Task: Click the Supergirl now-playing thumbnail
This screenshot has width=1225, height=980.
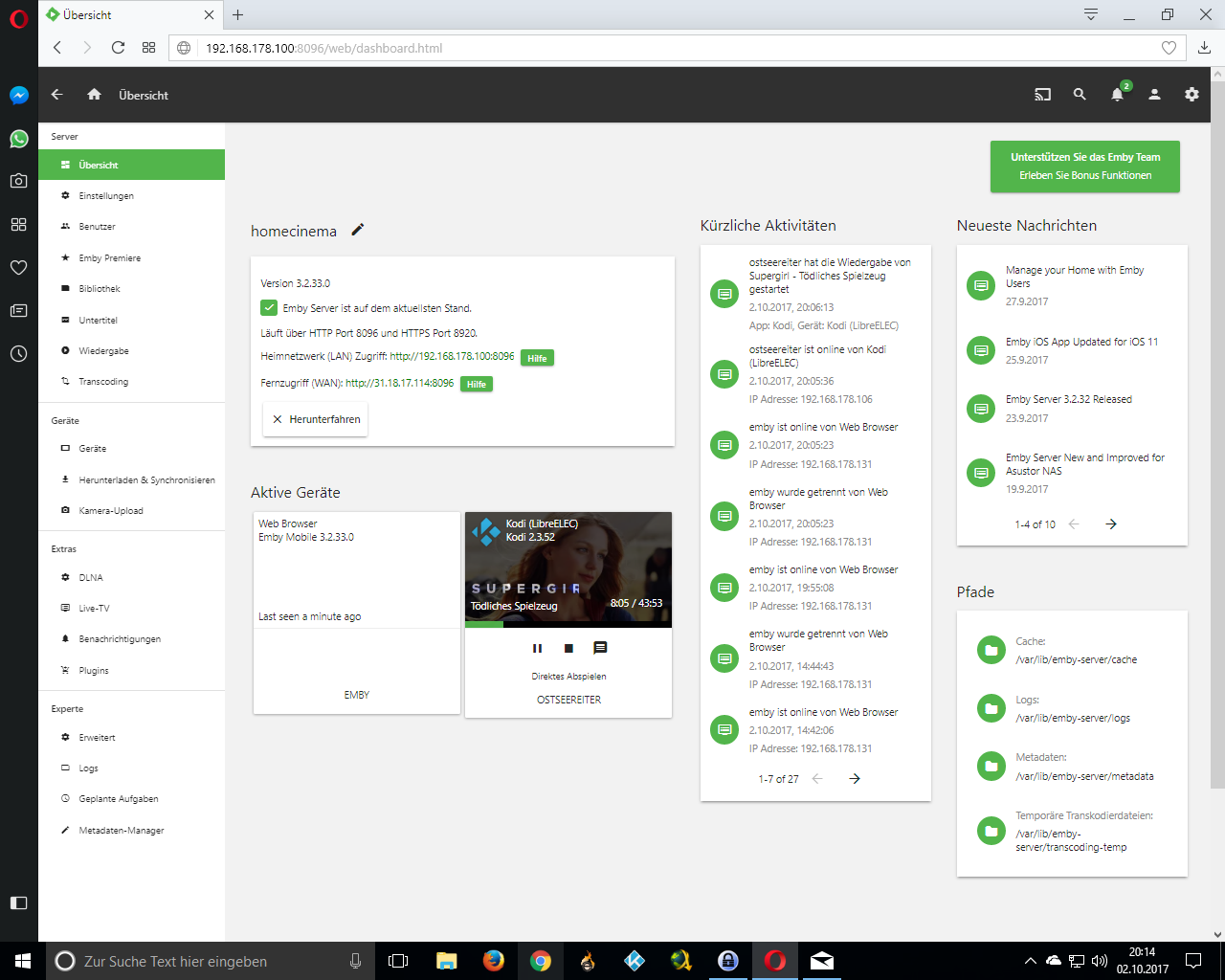Action: 568,568
